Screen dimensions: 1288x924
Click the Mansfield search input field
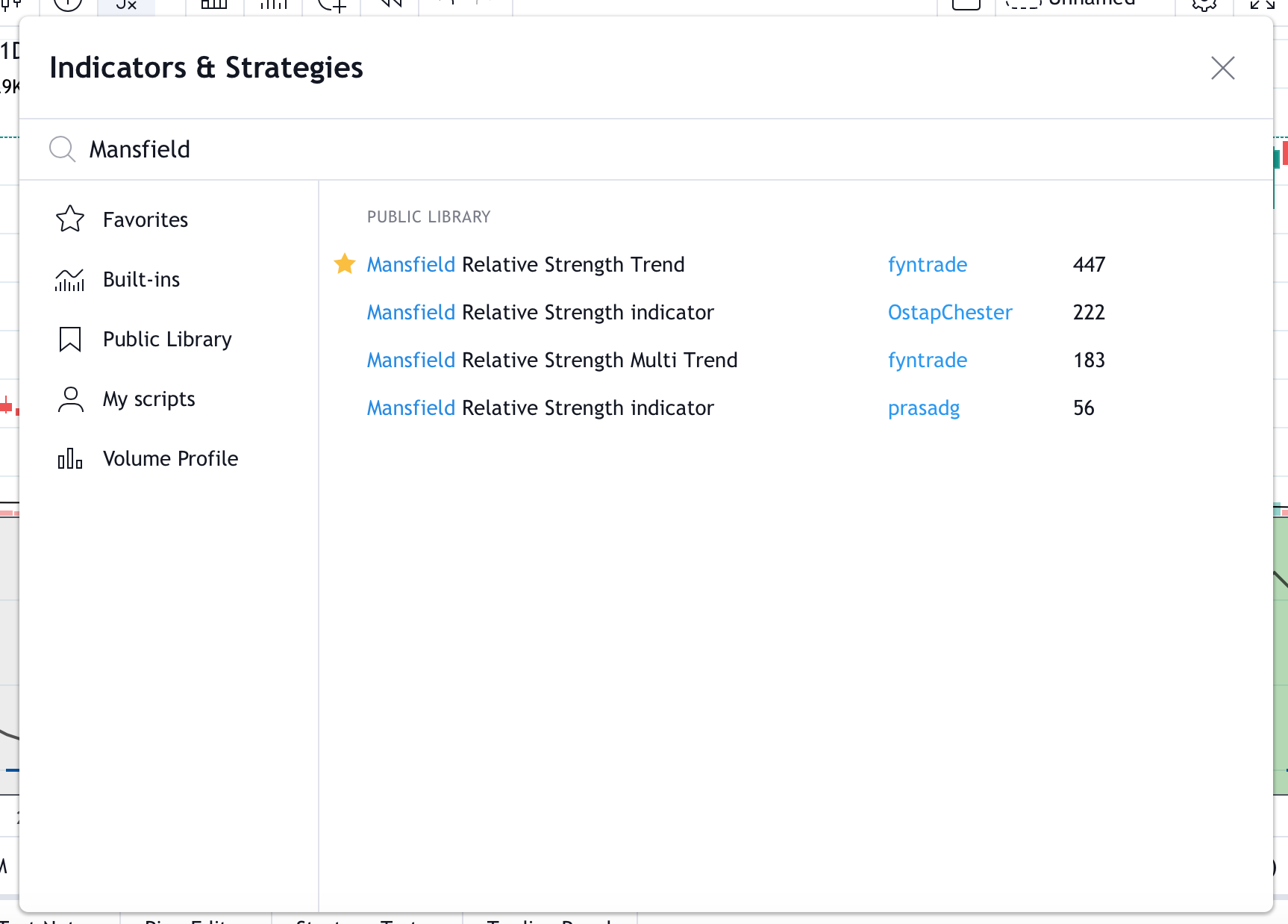(597, 149)
